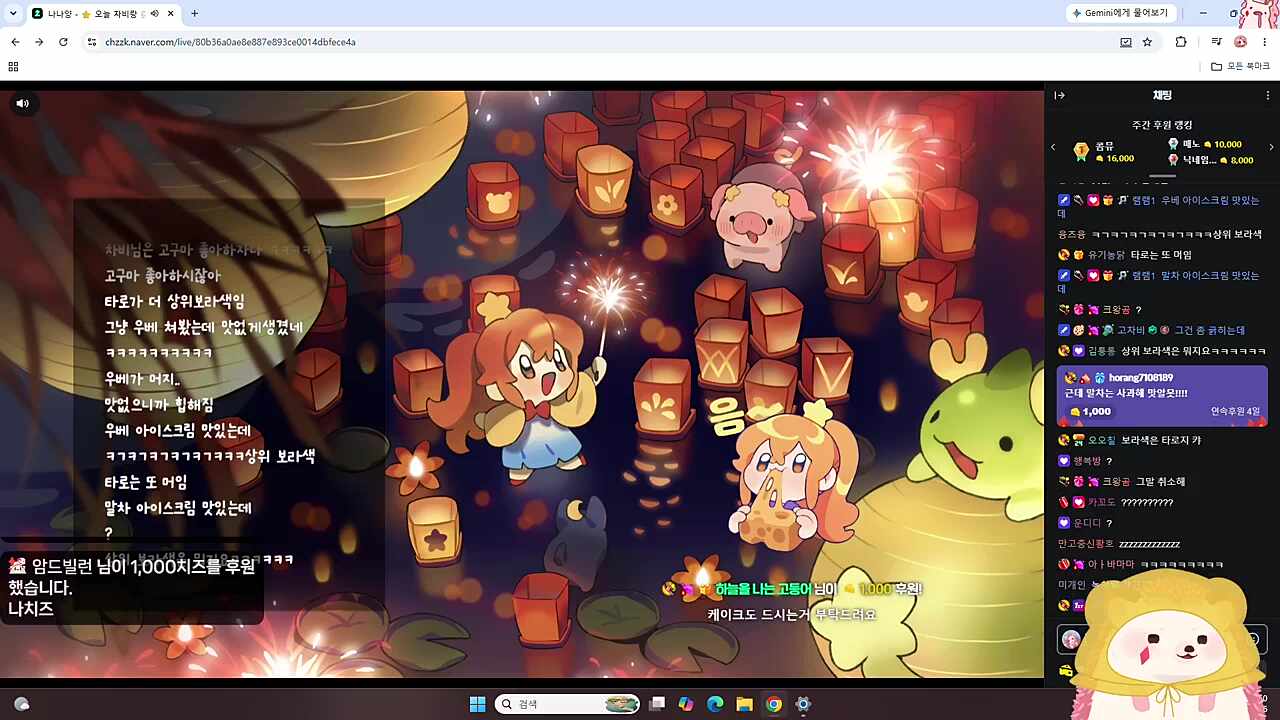Click username 오오칠 in chat
Screen dimensions: 1280x720
tap(1102, 440)
